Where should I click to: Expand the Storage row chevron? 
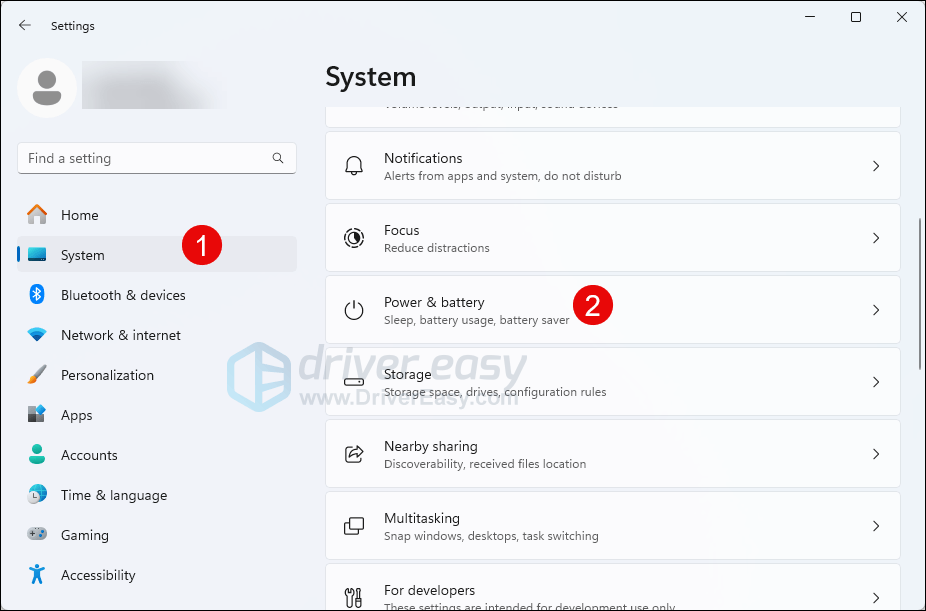[875, 382]
